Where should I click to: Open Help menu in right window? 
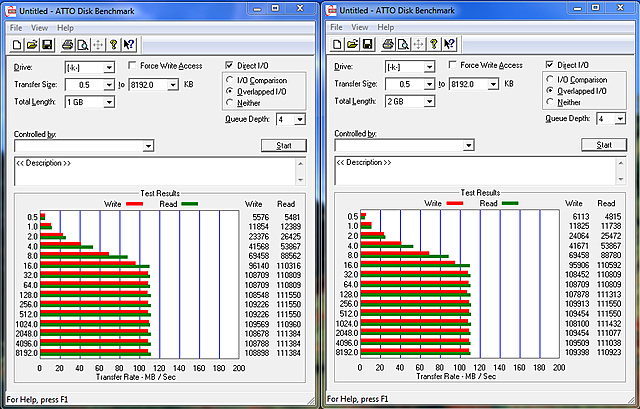point(386,27)
